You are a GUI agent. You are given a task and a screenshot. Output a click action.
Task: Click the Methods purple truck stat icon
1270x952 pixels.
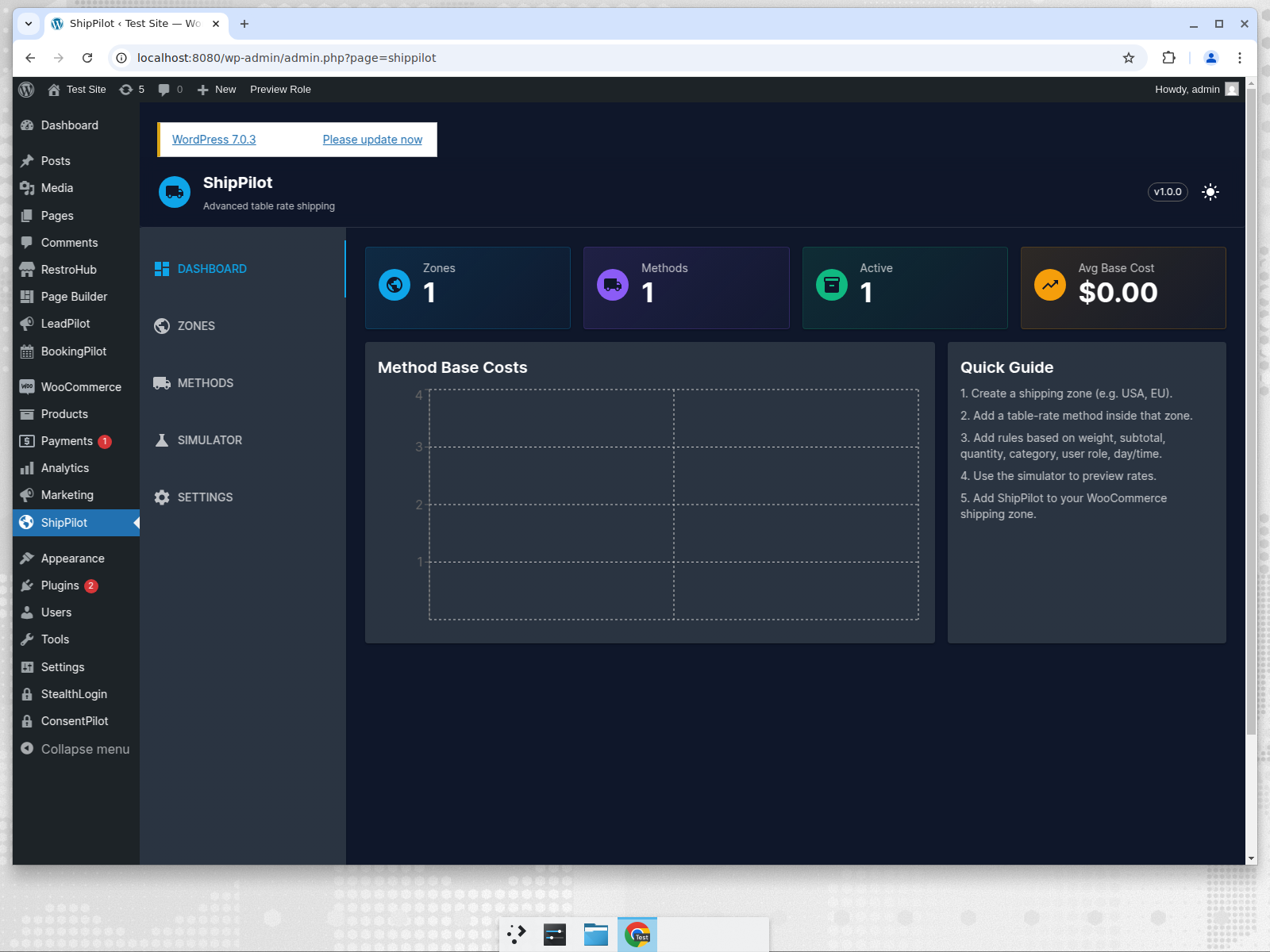pyautogui.click(x=613, y=285)
